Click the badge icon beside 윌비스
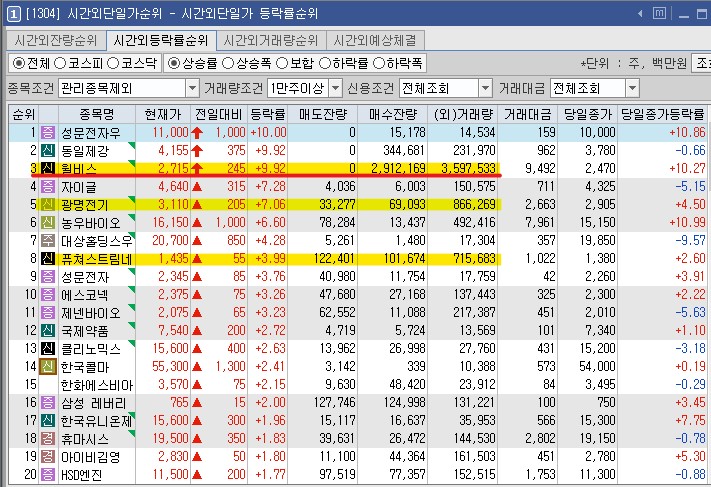Viewport: 711px width, 487px height. 48,168
